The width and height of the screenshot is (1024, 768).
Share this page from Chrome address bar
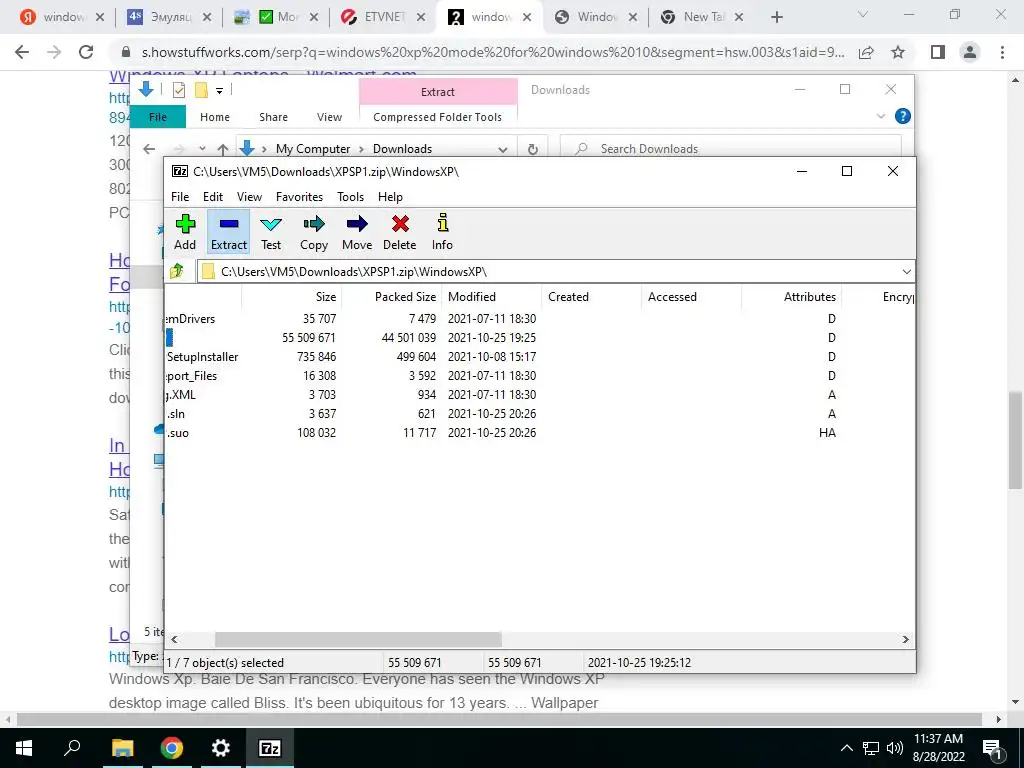(x=866, y=52)
